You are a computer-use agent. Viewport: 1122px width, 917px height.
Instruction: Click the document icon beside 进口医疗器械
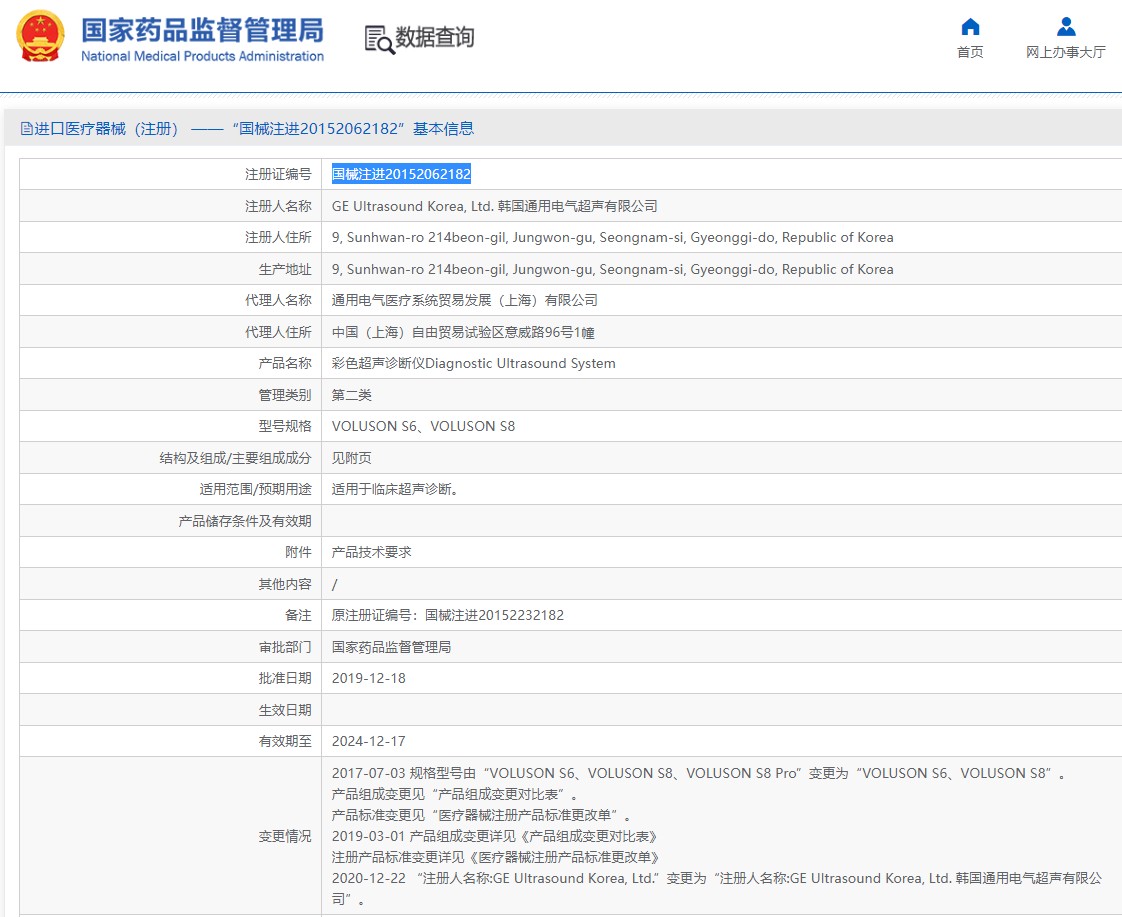pyautogui.click(x=26, y=129)
